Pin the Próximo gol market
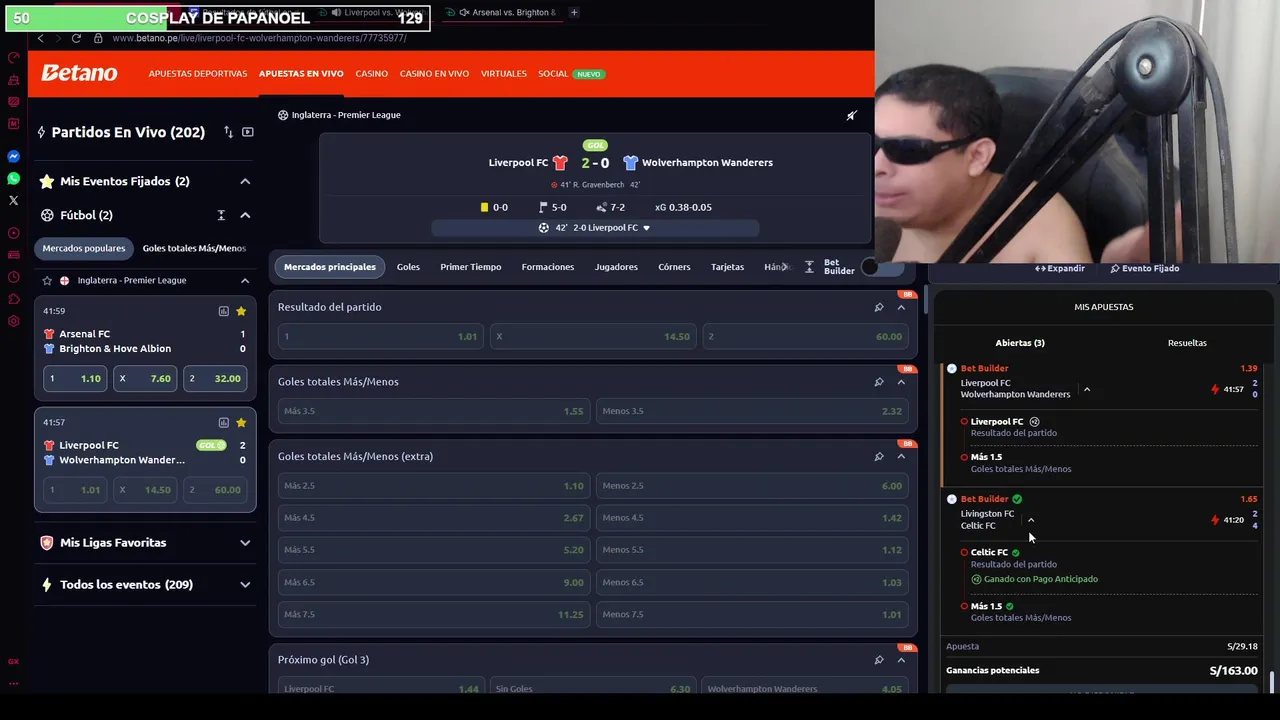 click(879, 660)
